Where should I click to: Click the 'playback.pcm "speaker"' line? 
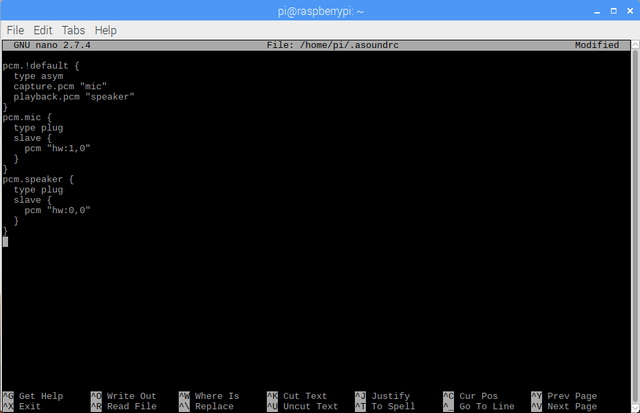pos(74,97)
